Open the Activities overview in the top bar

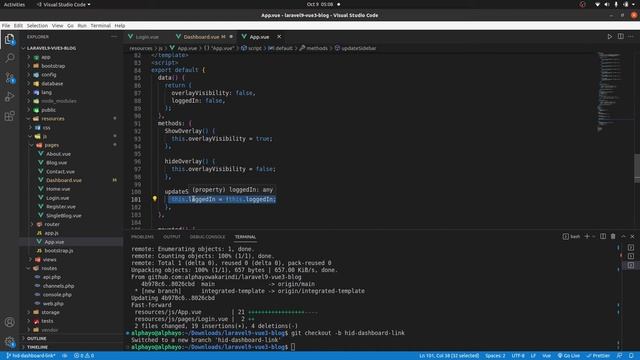point(14,4)
